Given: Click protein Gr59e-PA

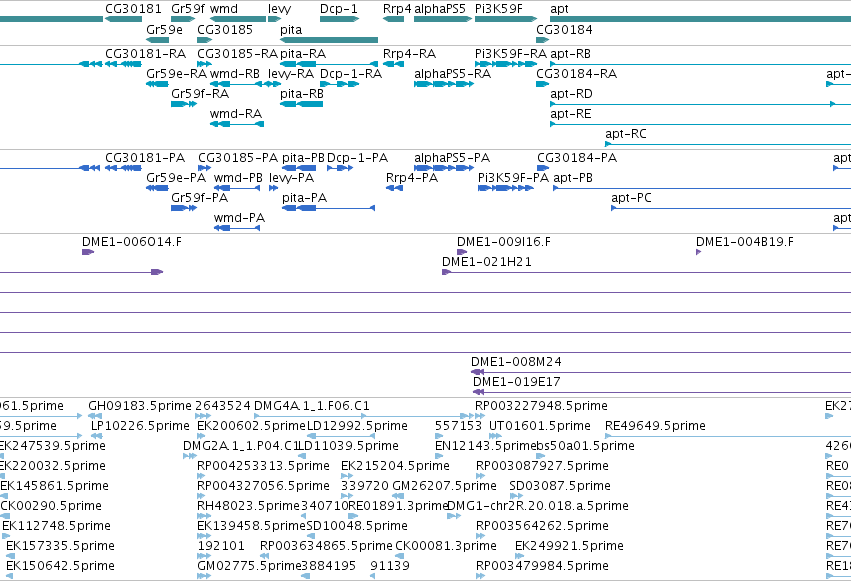Looking at the screenshot, I should (x=176, y=178).
